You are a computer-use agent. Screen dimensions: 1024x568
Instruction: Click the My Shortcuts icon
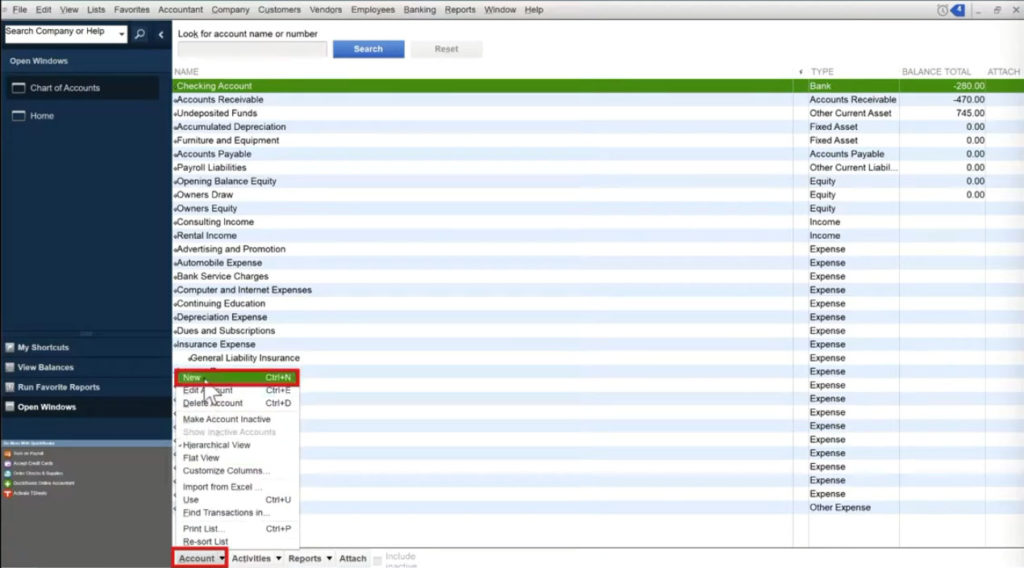(10, 348)
